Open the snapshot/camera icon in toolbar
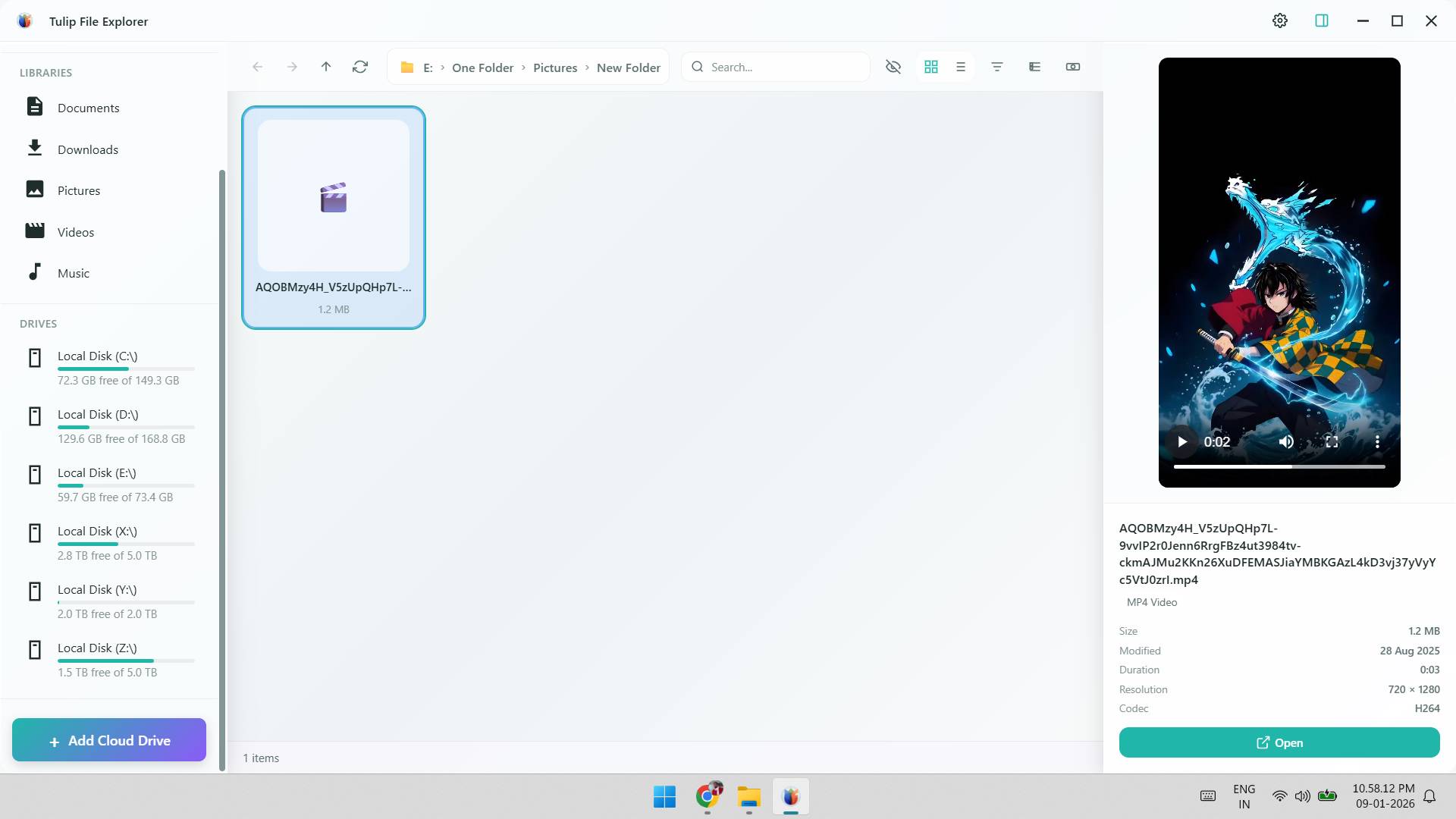This screenshot has width=1456, height=819. pos(1072,67)
